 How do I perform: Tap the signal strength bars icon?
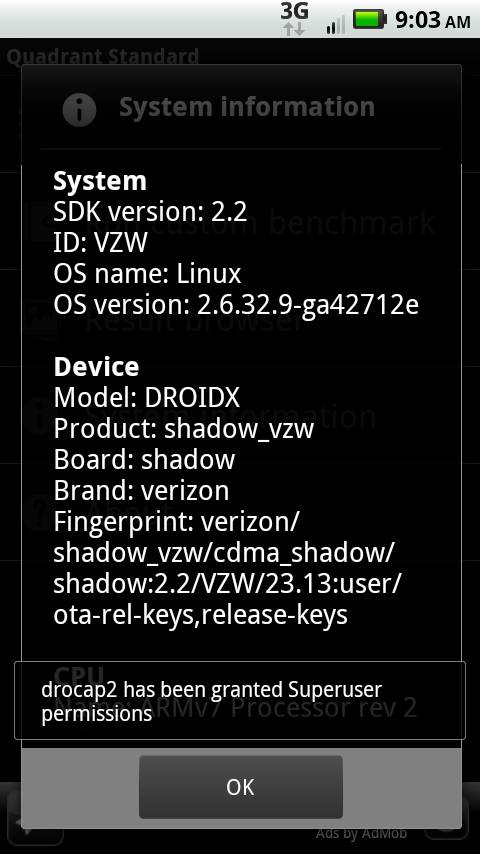coord(336,25)
